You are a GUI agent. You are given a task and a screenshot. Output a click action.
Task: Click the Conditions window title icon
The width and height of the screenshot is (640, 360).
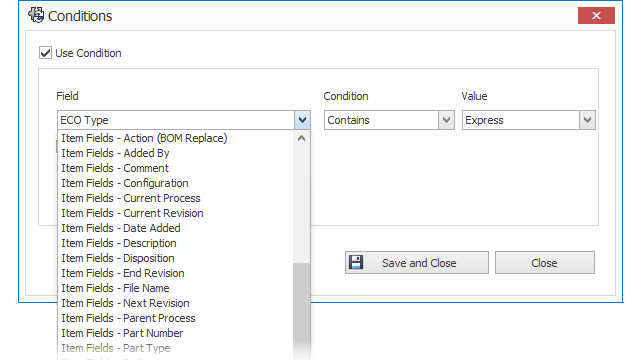click(36, 16)
